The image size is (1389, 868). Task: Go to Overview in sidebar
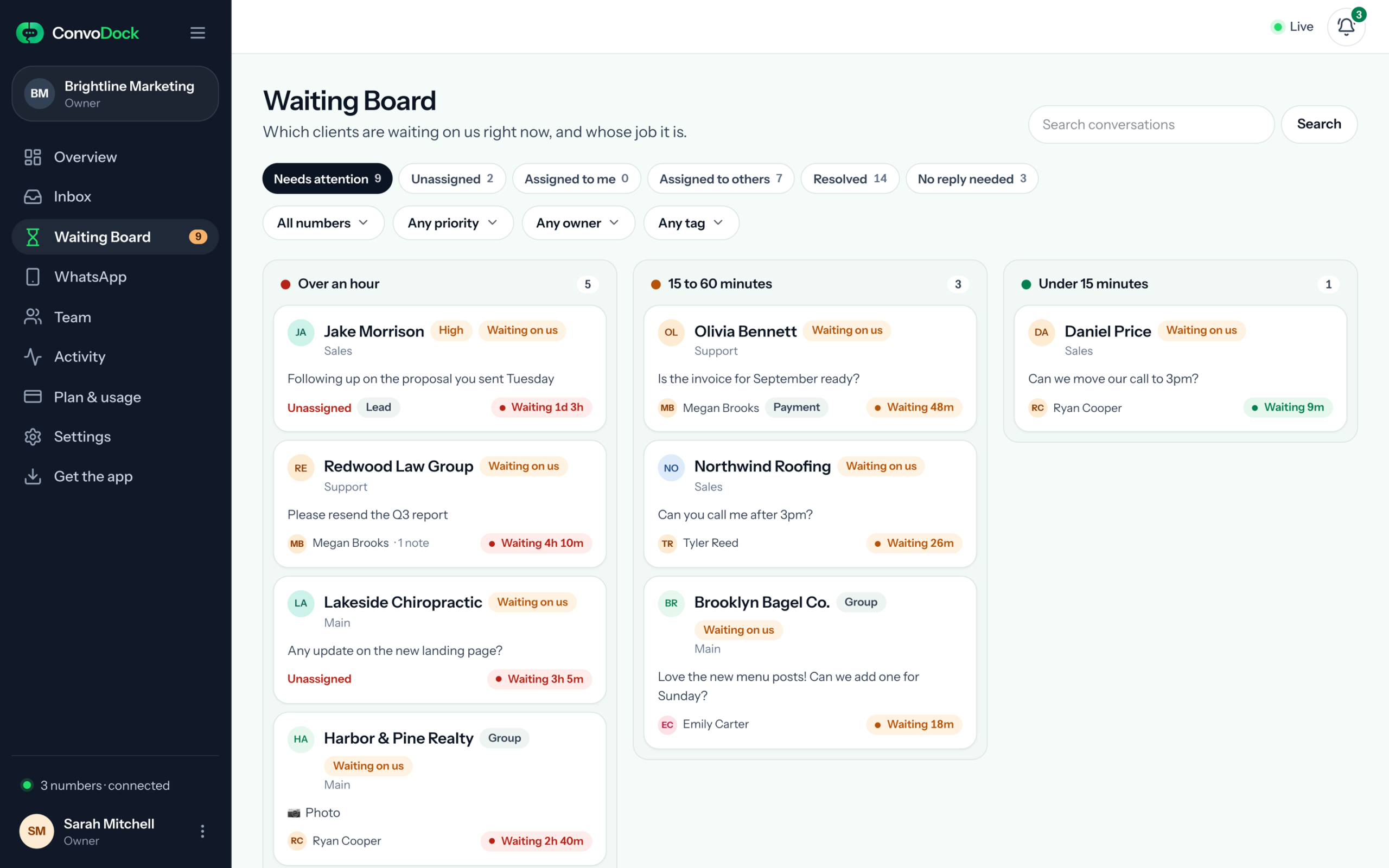click(x=116, y=157)
